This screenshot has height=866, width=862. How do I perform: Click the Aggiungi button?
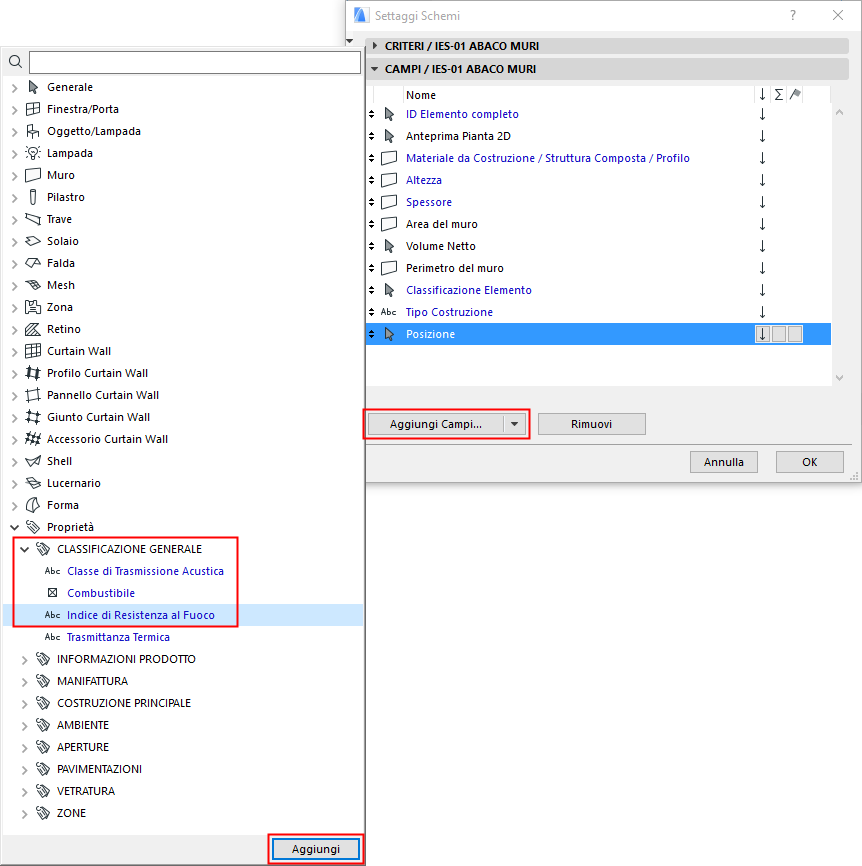316,849
